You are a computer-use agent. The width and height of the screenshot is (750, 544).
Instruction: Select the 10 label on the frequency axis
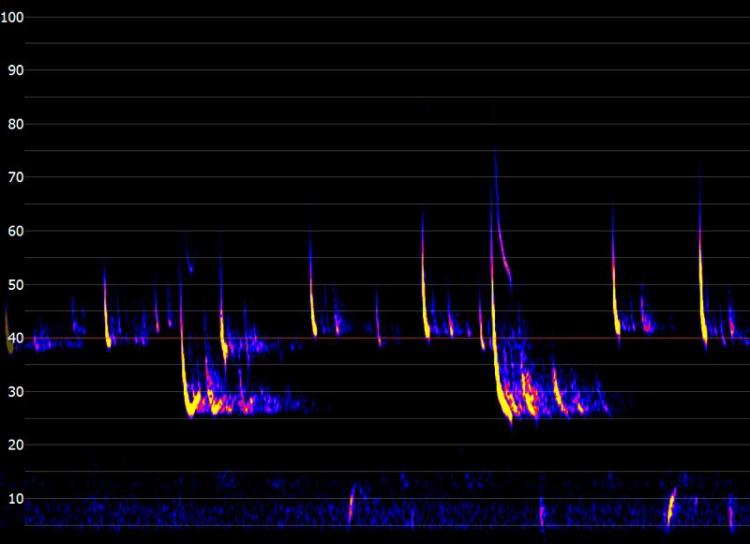(x=16, y=498)
